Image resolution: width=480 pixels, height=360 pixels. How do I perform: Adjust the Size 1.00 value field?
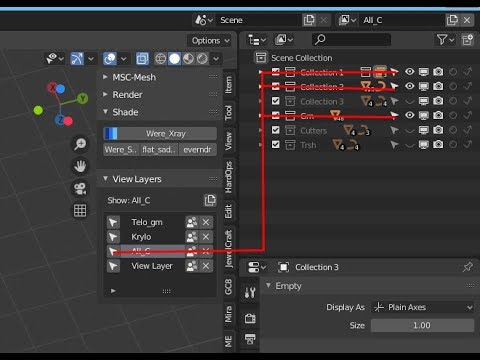click(x=423, y=325)
